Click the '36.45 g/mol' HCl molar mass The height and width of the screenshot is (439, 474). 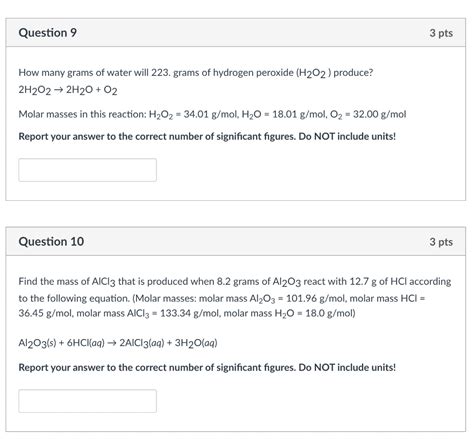point(45,313)
